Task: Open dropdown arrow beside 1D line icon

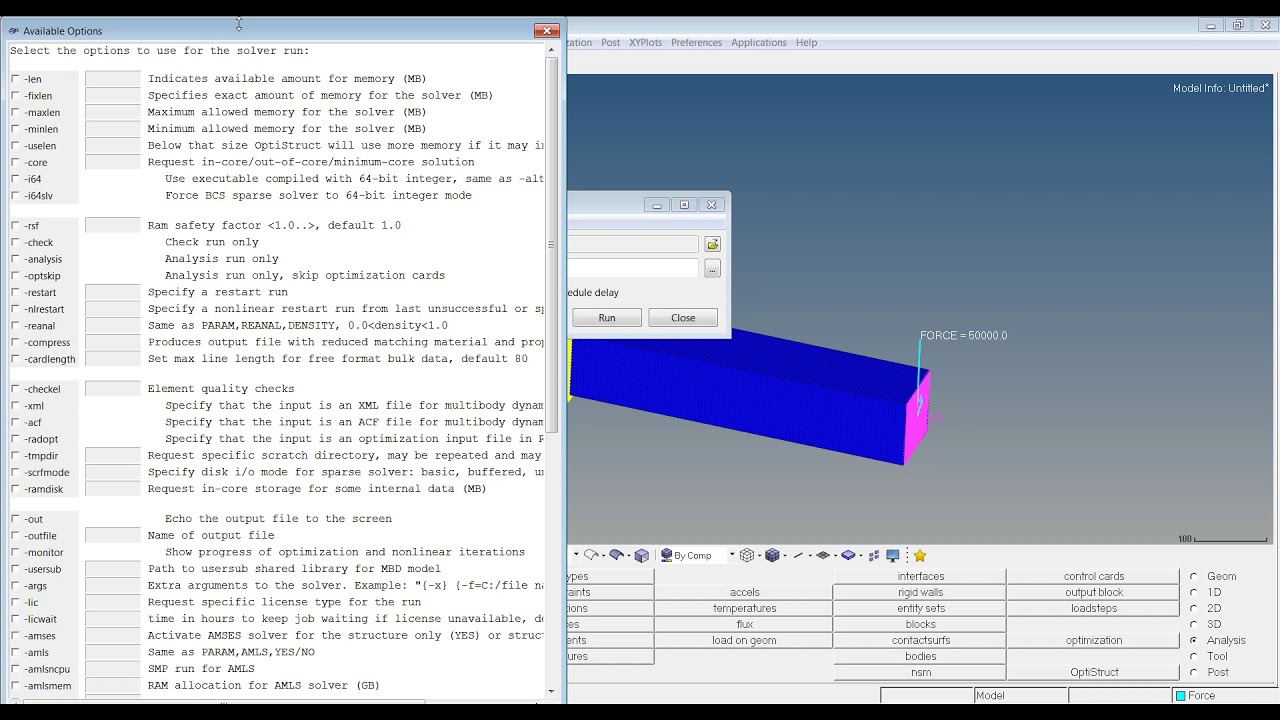Action: pyautogui.click(x=810, y=556)
